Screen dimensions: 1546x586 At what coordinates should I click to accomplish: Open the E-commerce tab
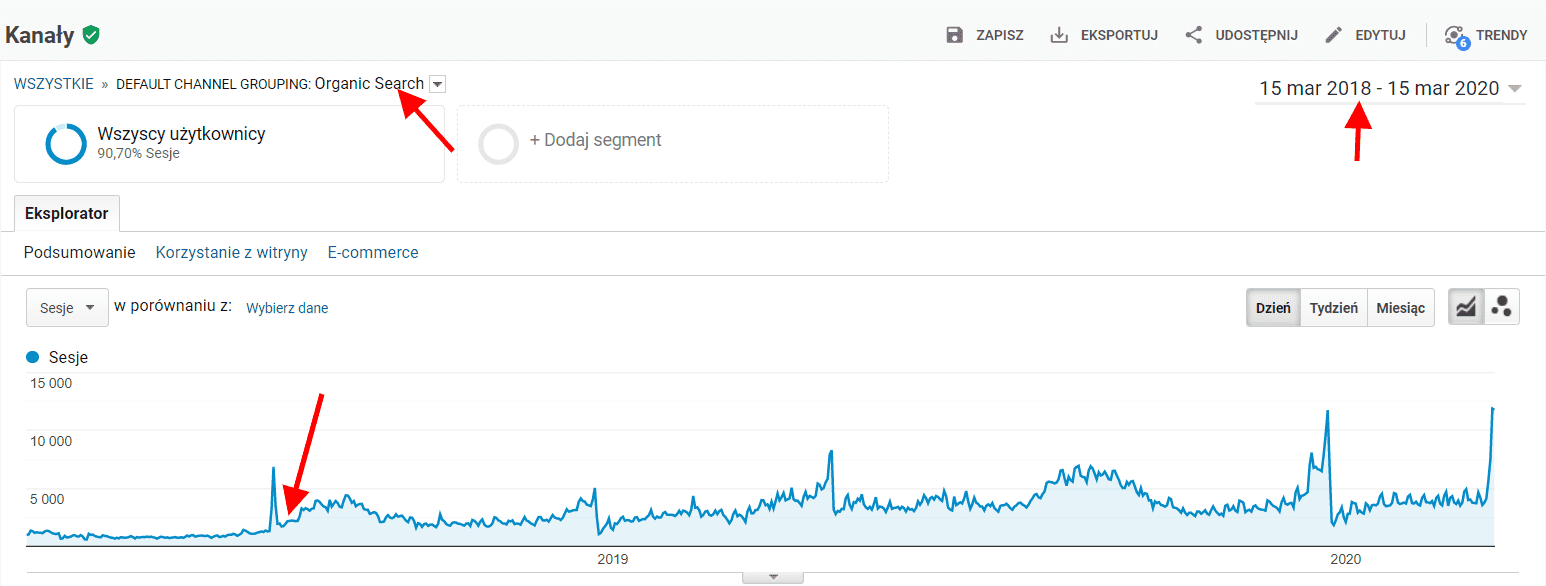point(373,253)
